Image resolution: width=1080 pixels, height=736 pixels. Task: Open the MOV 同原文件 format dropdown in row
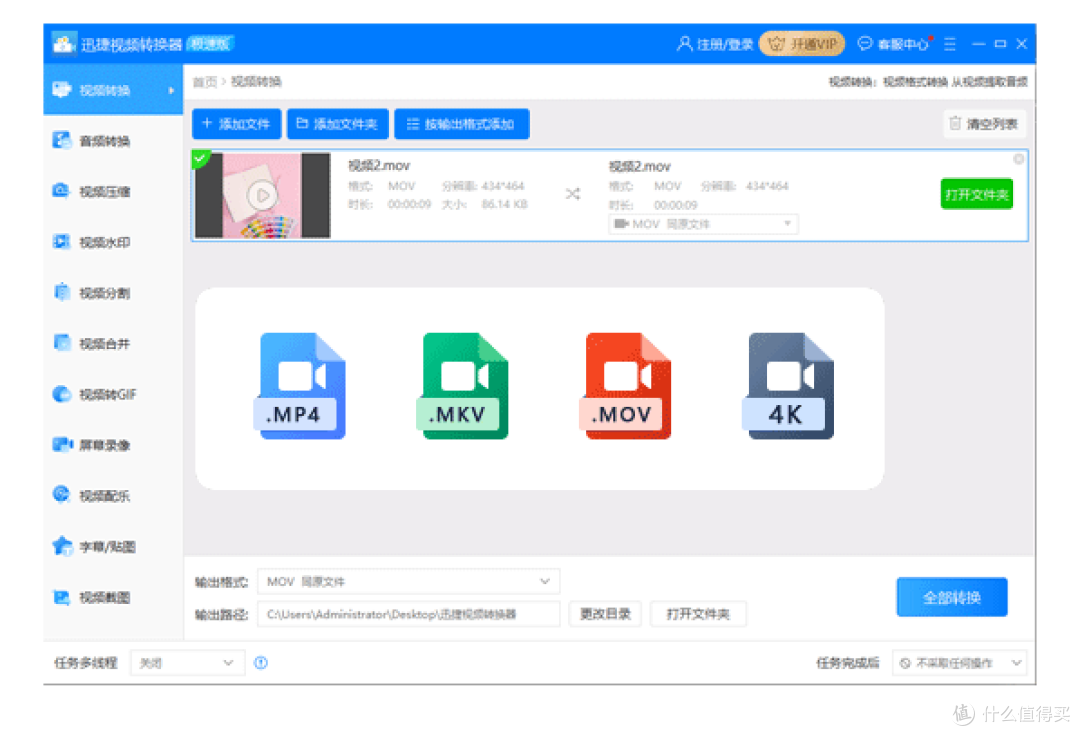click(703, 224)
